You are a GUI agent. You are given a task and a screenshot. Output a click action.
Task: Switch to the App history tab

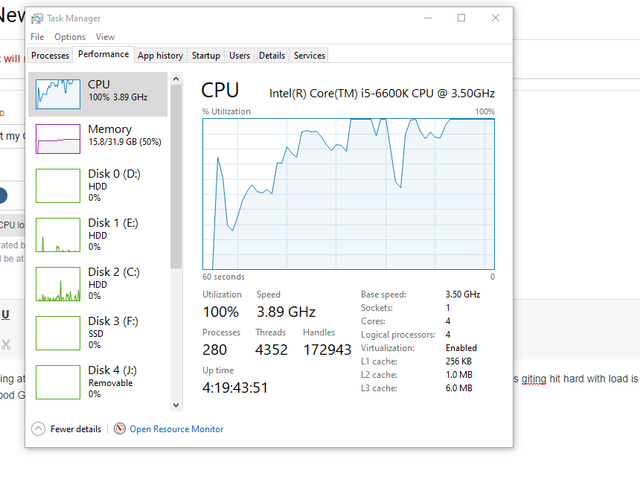coord(160,56)
